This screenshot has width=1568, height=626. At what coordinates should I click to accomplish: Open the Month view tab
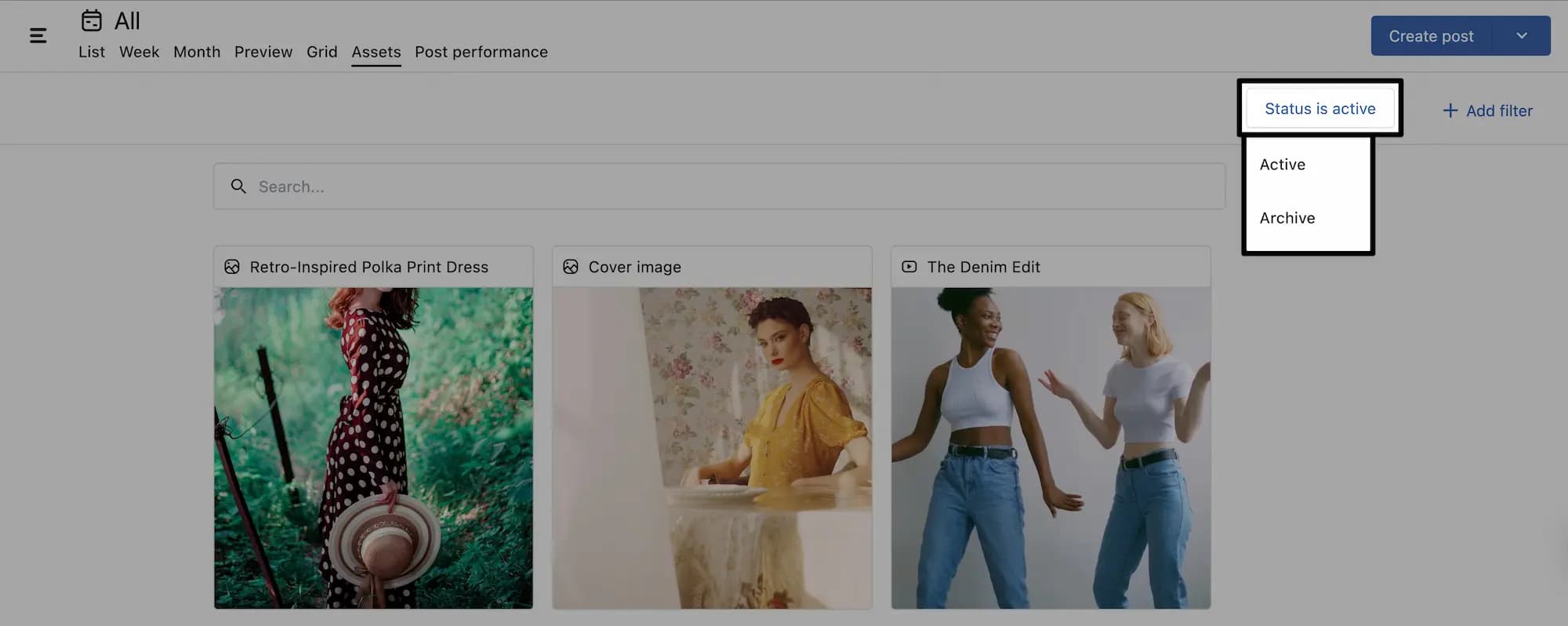pos(197,52)
